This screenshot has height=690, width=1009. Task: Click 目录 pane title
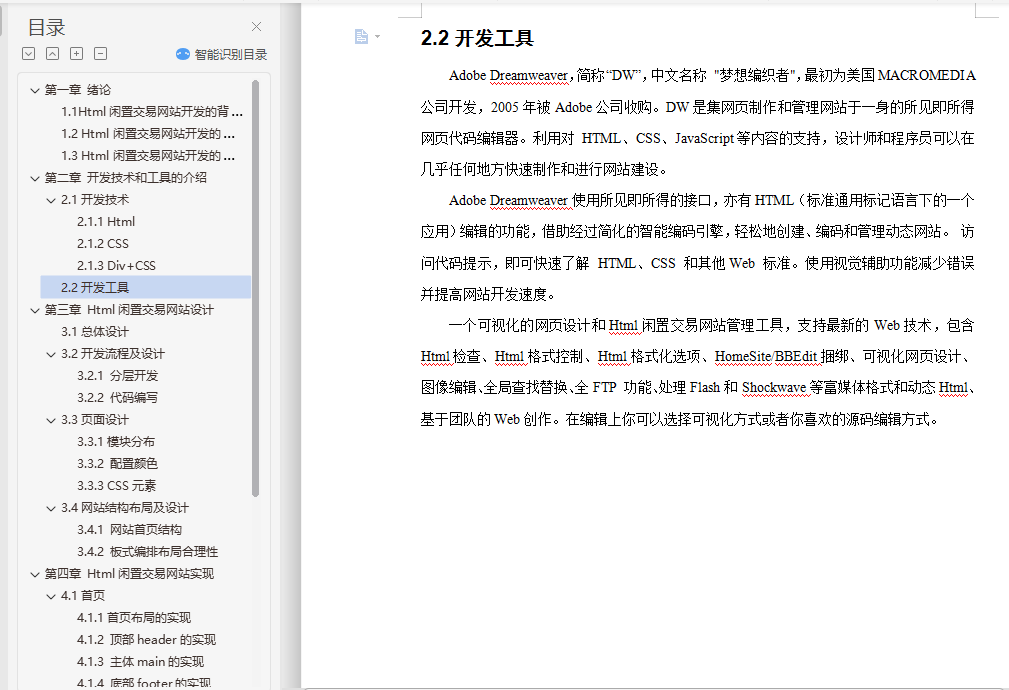[46, 27]
